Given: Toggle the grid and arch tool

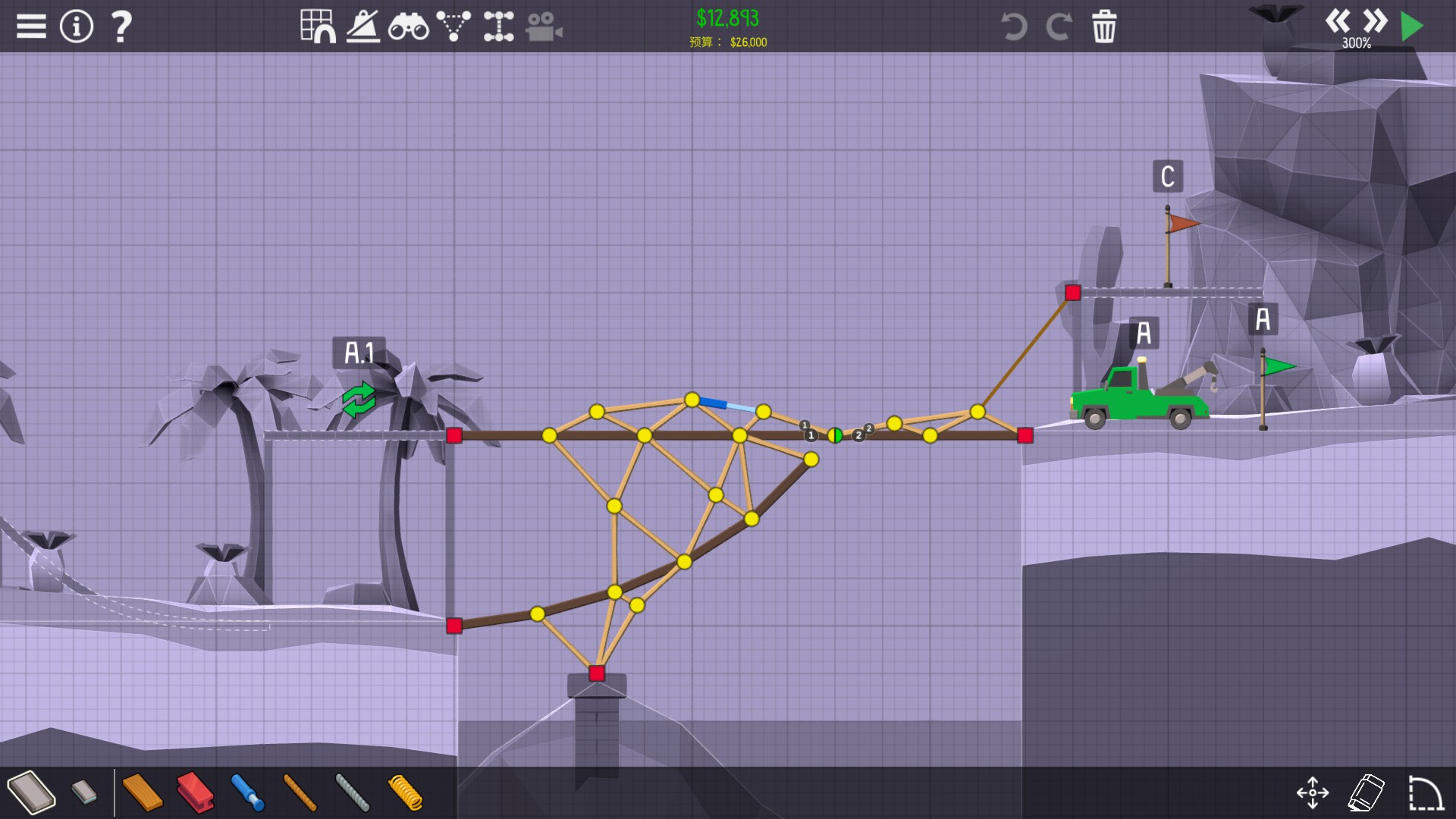Looking at the screenshot, I should (x=318, y=27).
